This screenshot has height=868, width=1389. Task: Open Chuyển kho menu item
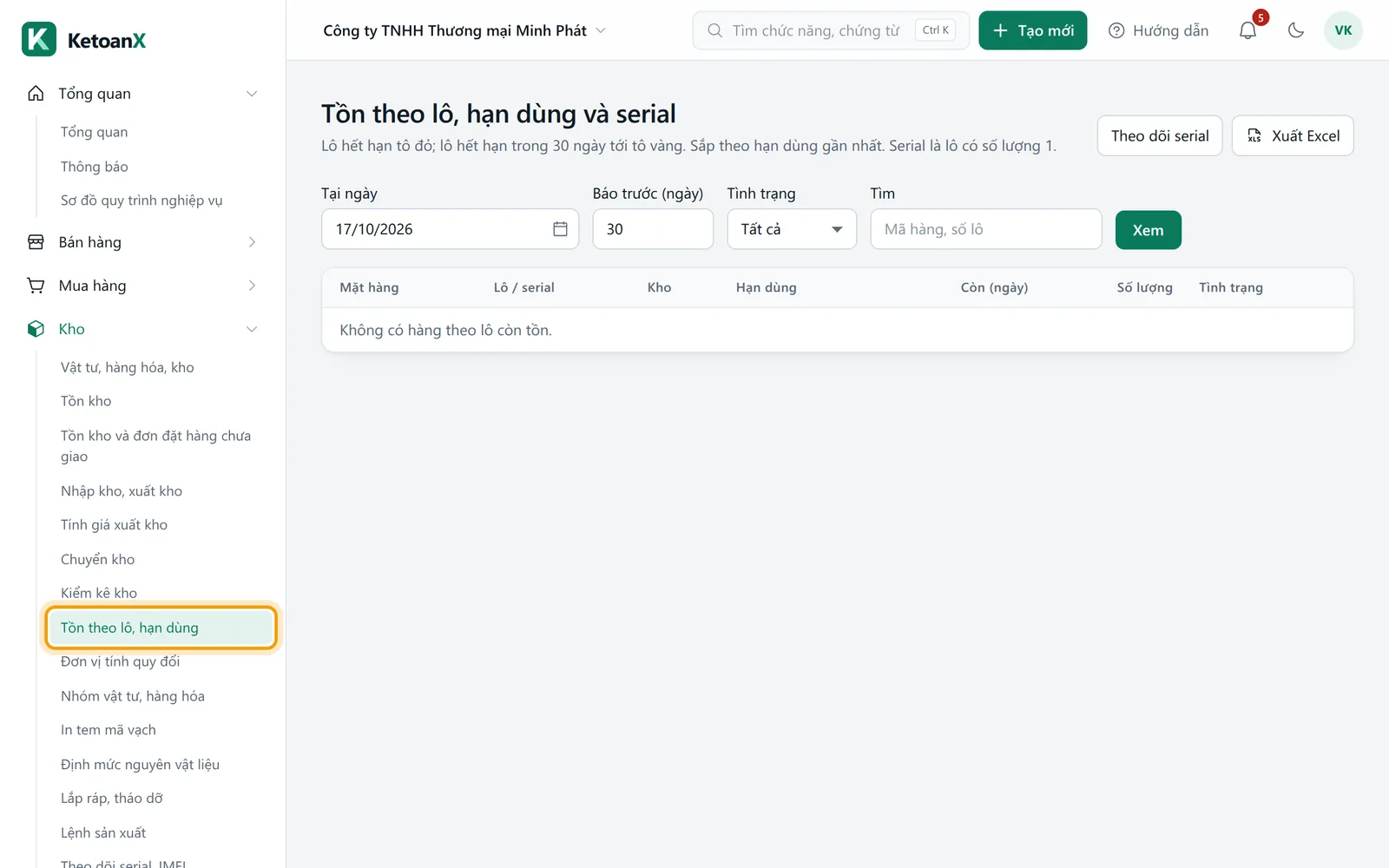click(x=97, y=559)
